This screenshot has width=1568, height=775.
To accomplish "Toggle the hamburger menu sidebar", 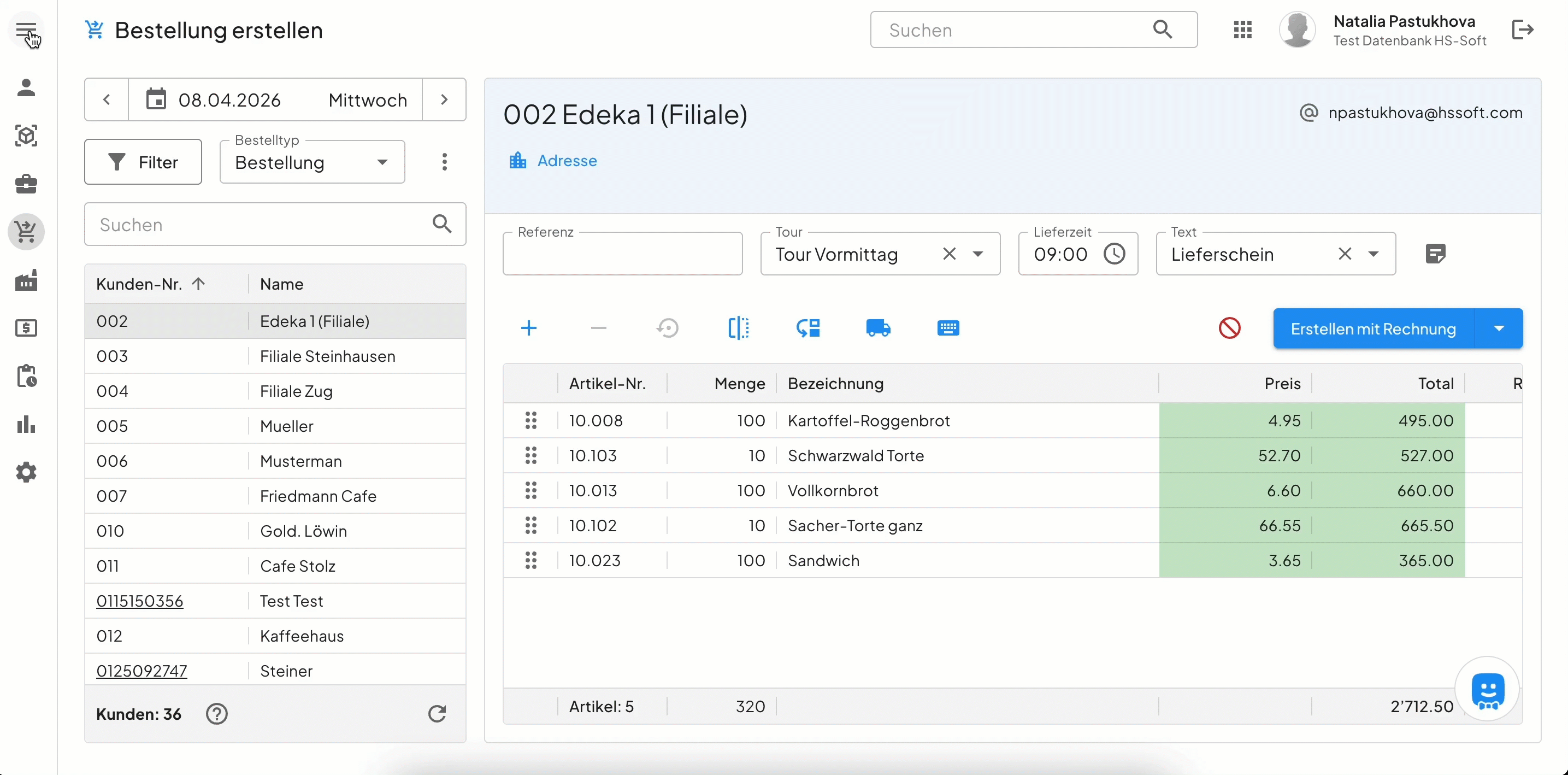I will pyautogui.click(x=26, y=30).
